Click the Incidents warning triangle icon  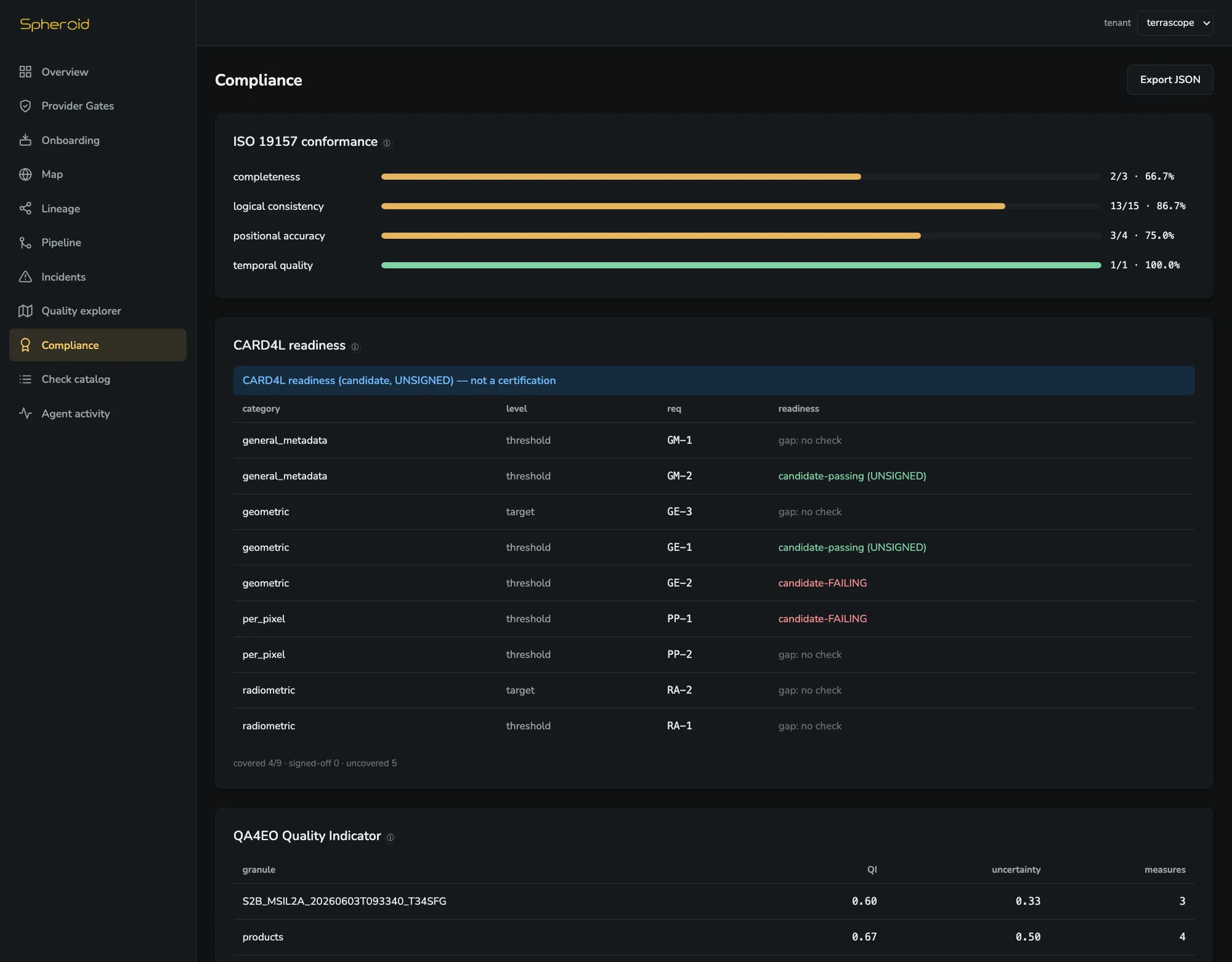point(25,277)
